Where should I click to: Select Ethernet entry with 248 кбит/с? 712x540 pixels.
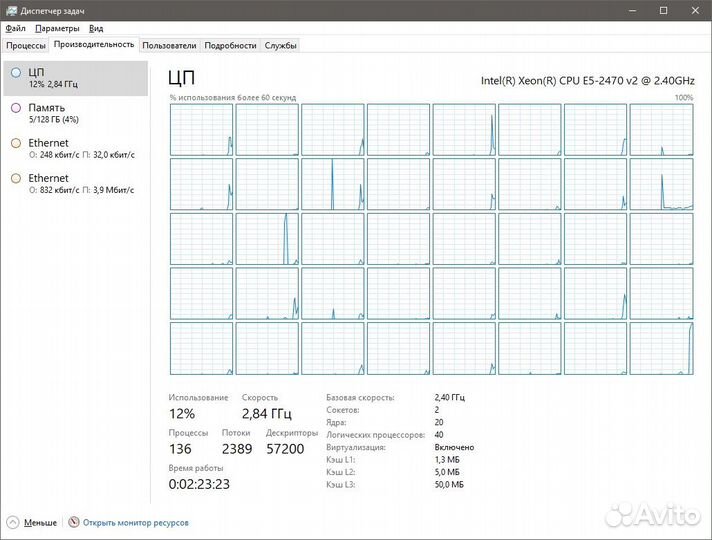coord(75,149)
